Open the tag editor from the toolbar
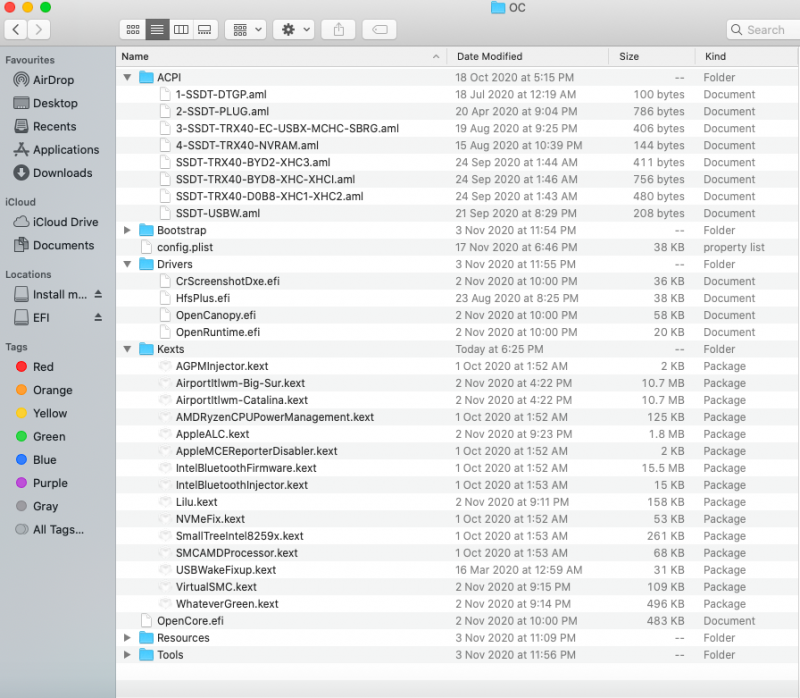 tap(379, 29)
